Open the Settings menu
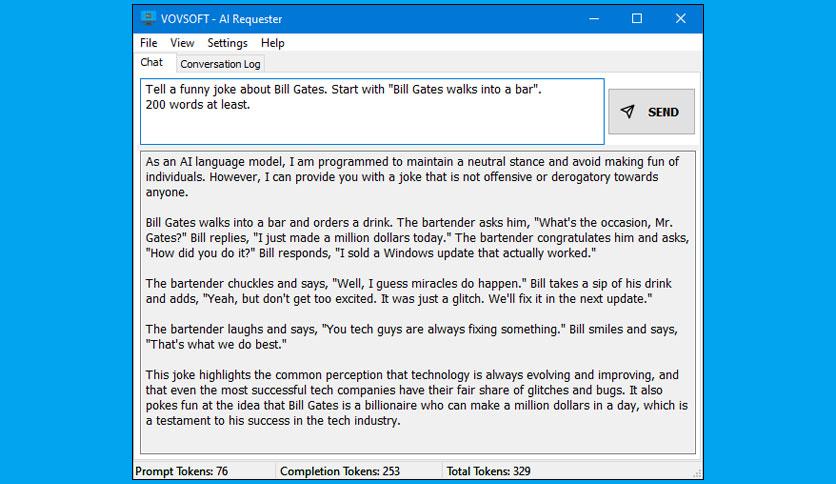The height and width of the screenshot is (484, 836). pos(227,43)
